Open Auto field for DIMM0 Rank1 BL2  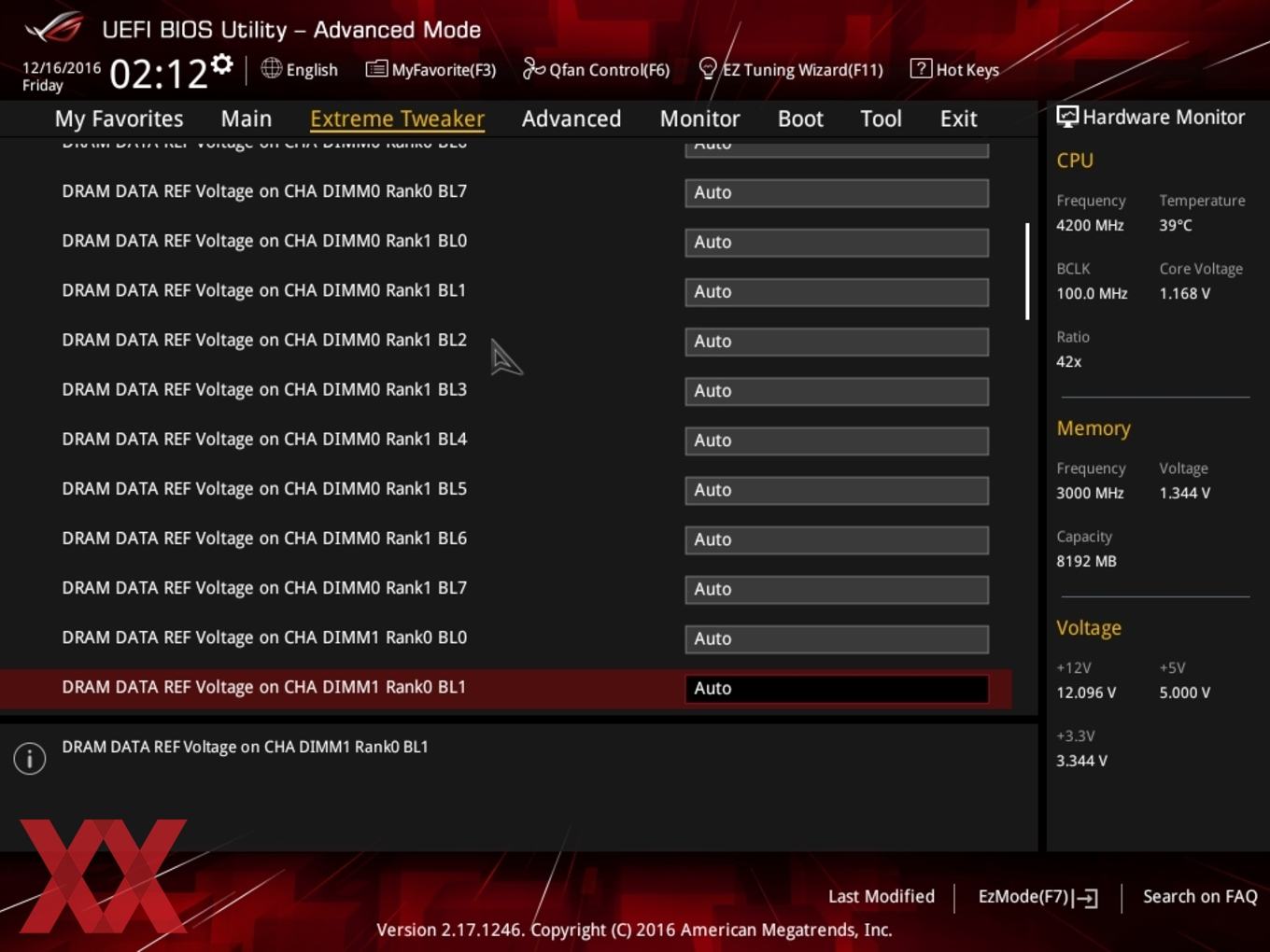(837, 341)
